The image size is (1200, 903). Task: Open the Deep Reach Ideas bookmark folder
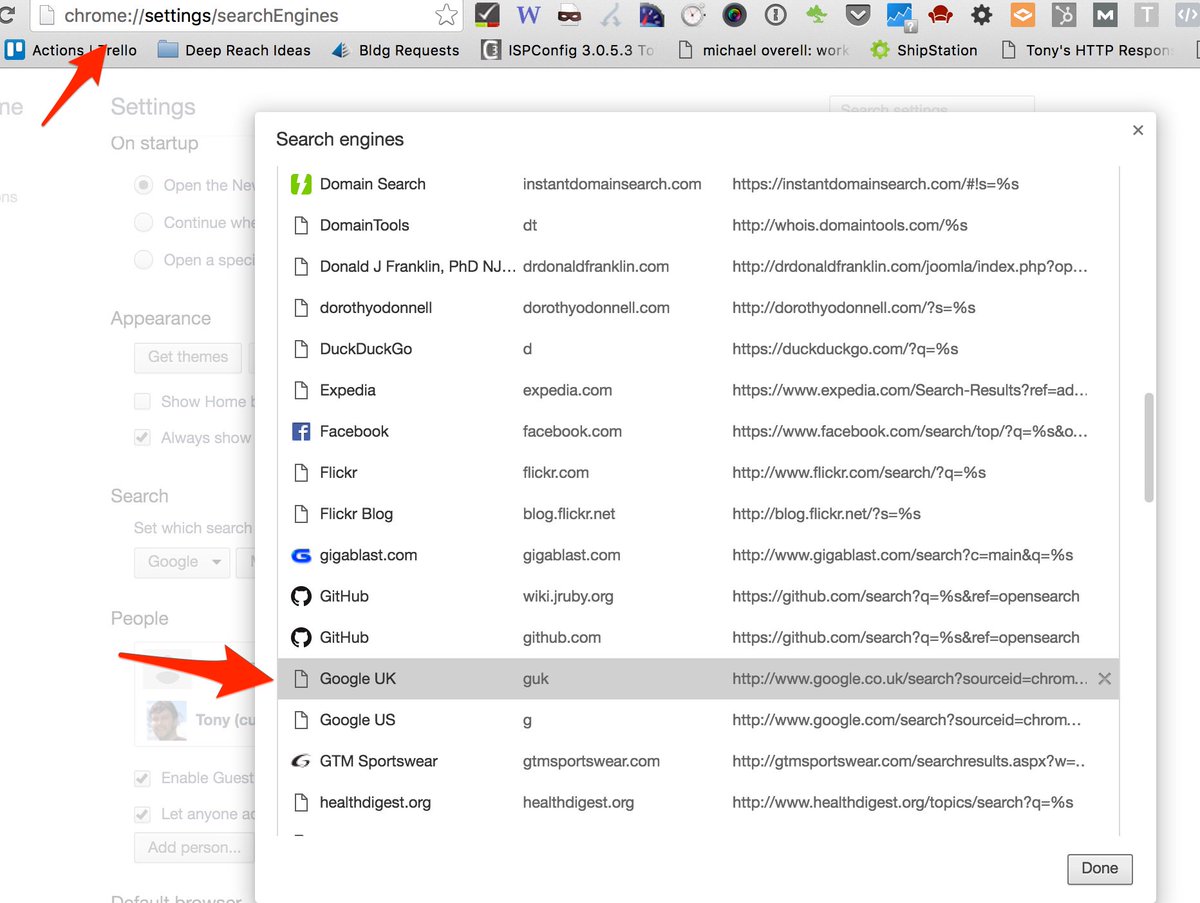pos(234,50)
